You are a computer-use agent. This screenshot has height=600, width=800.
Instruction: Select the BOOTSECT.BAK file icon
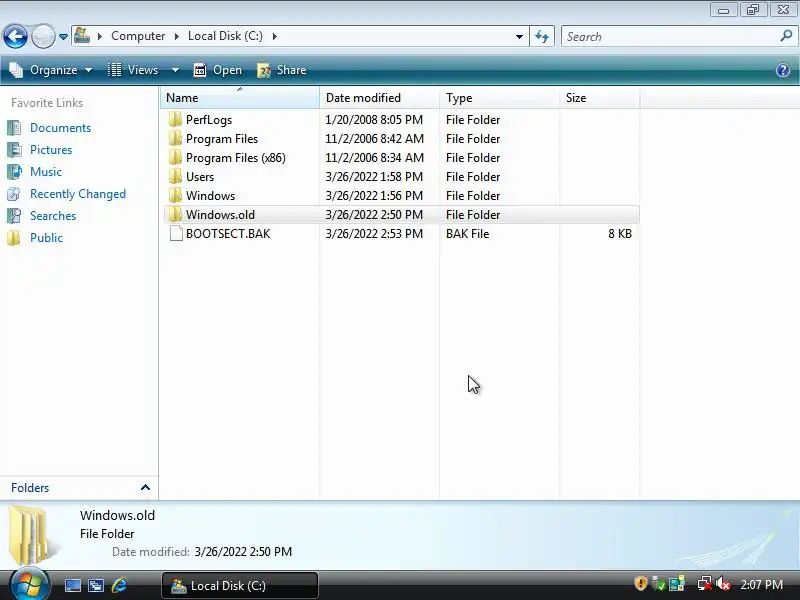tap(176, 233)
